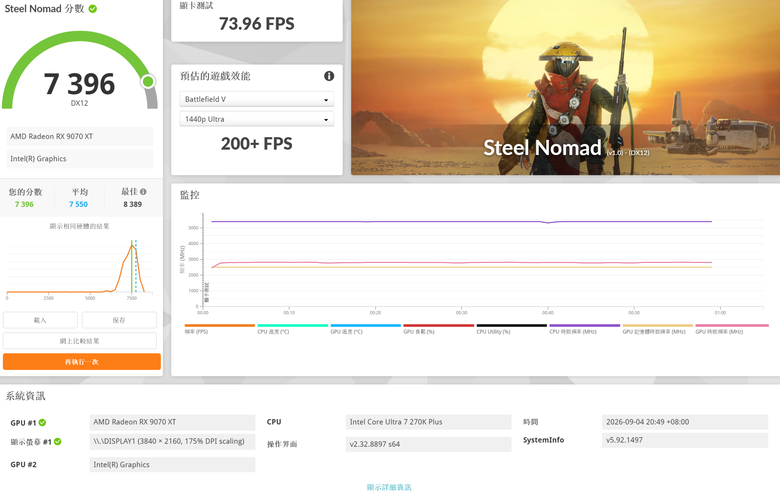
Task: Click the 2026-09-04 20:49 time field
Action: [x=685, y=422]
